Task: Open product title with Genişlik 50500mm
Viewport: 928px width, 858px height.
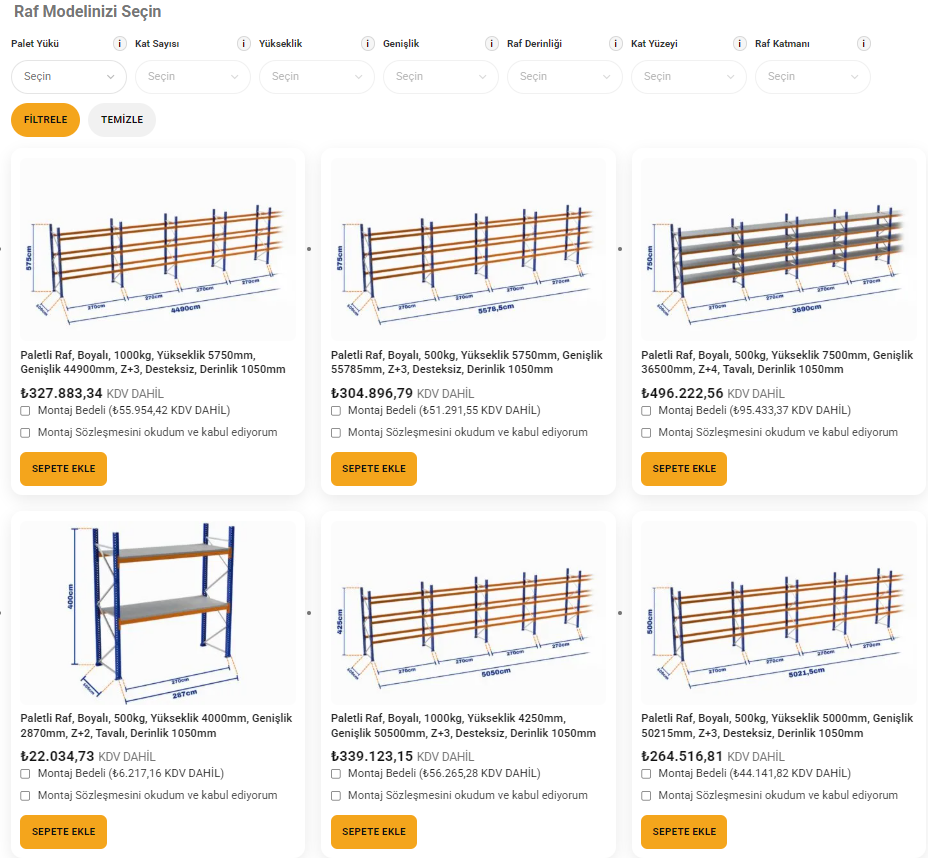Action: [463, 726]
